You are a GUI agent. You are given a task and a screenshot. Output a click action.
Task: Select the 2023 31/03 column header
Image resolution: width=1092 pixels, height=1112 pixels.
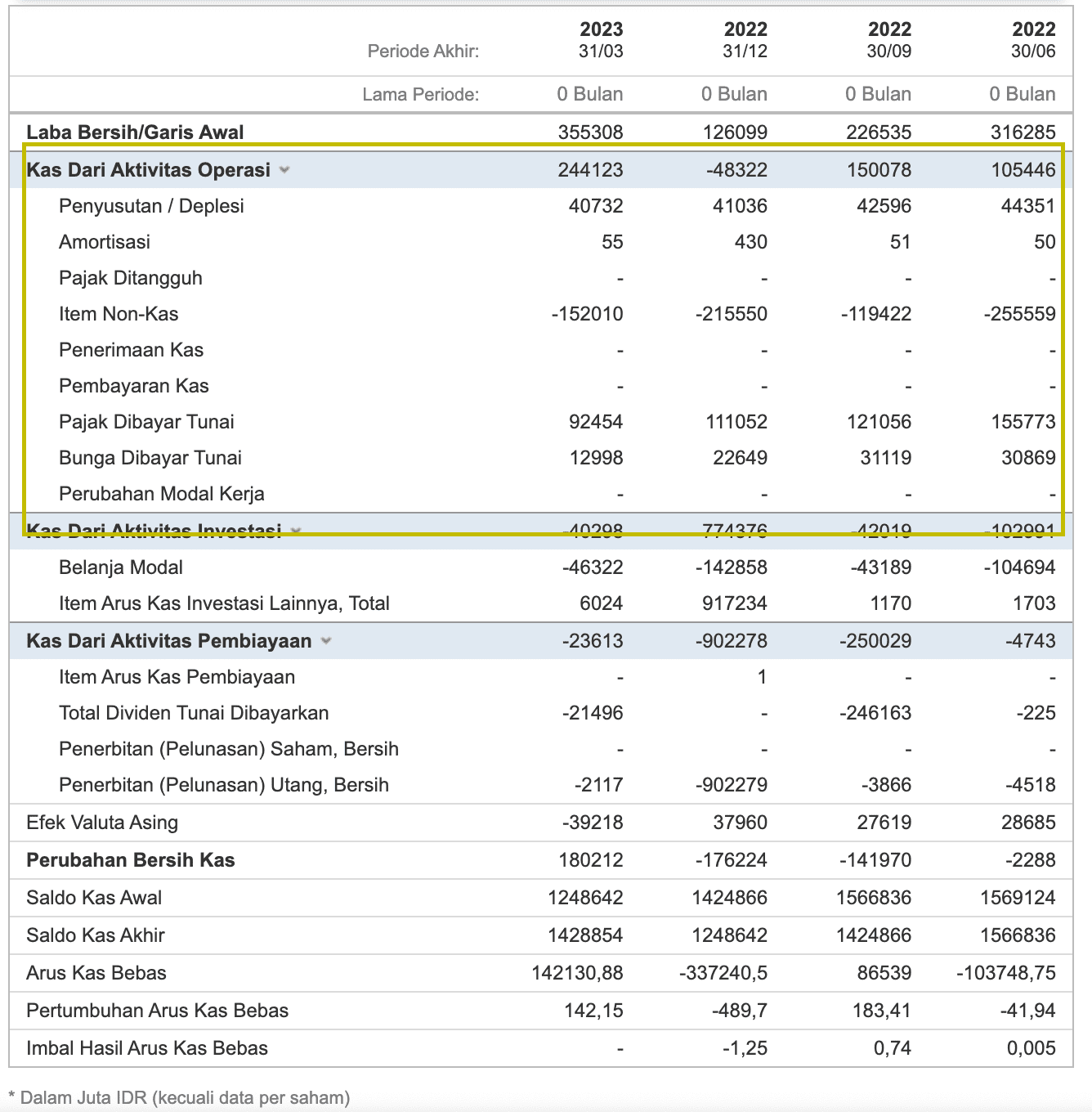pyautogui.click(x=601, y=40)
